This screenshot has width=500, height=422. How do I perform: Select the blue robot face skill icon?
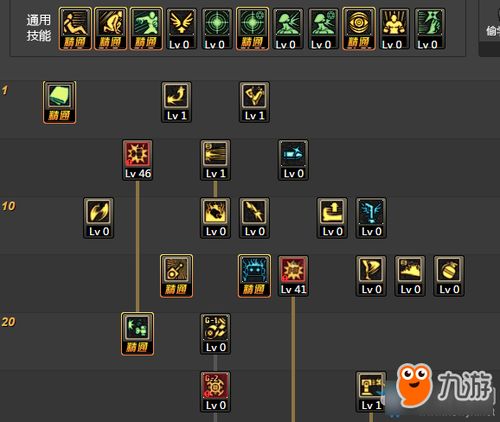254,276
